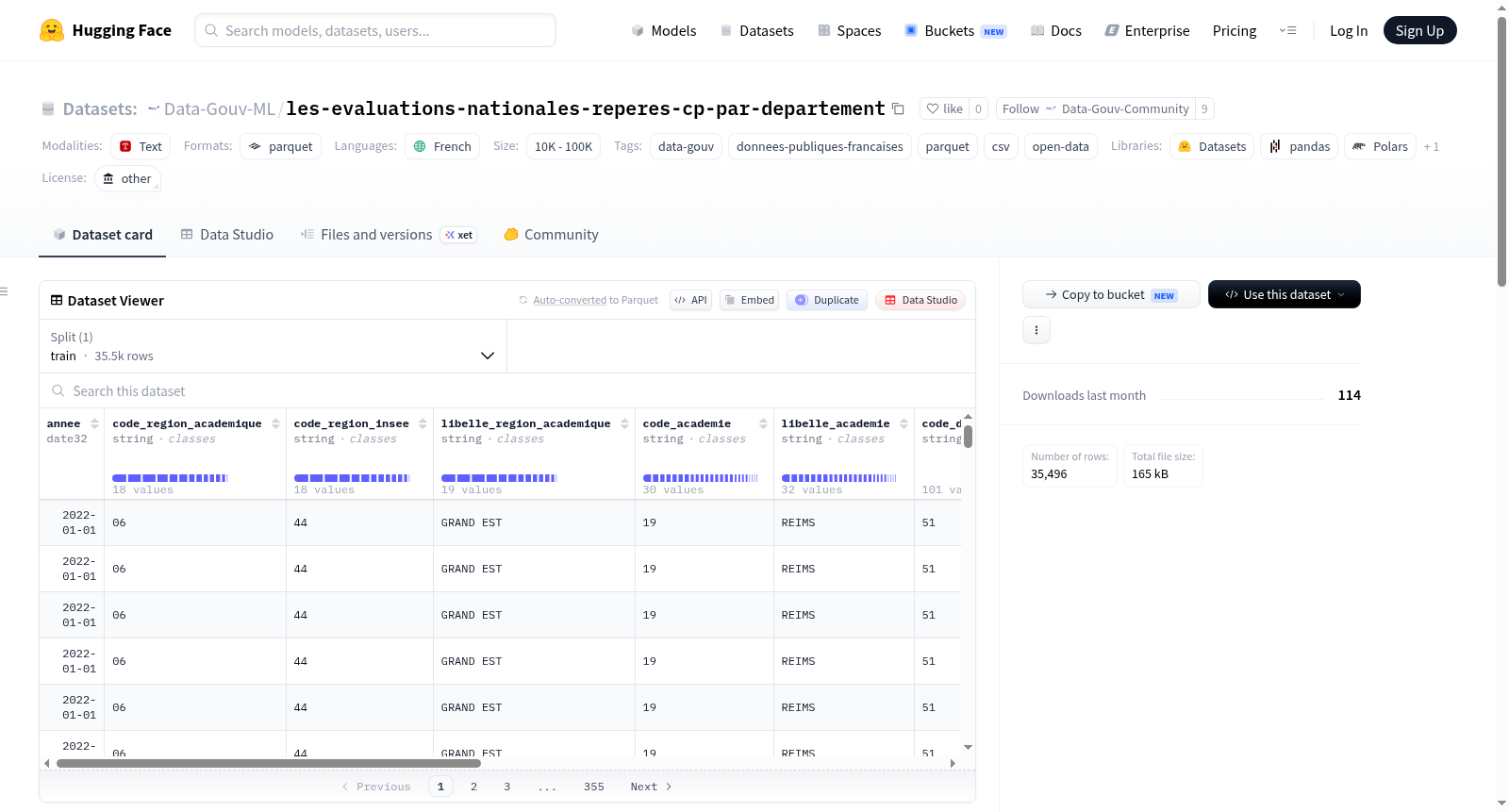Viewport: 1509px width, 812px height.
Task: Go to Next page of rows
Action: pos(651,787)
